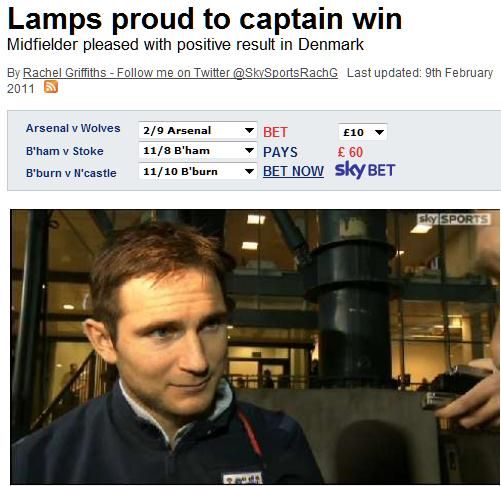
Task: Click the B'ham v Stoke match label
Action: pyautogui.click(x=65, y=151)
